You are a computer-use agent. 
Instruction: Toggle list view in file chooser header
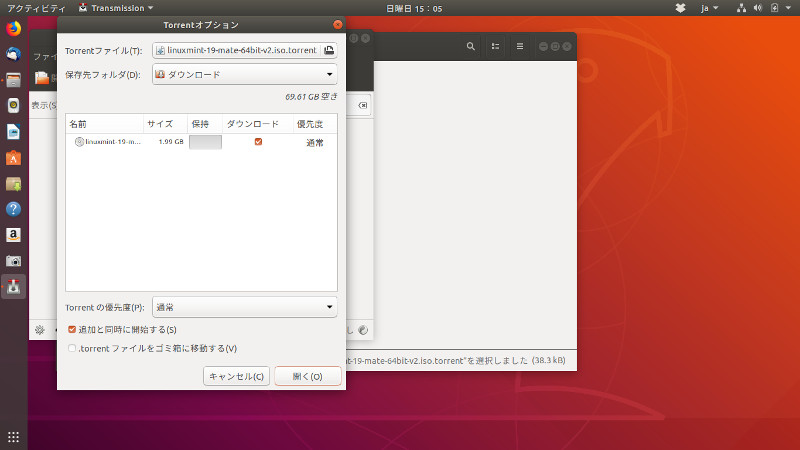point(495,46)
